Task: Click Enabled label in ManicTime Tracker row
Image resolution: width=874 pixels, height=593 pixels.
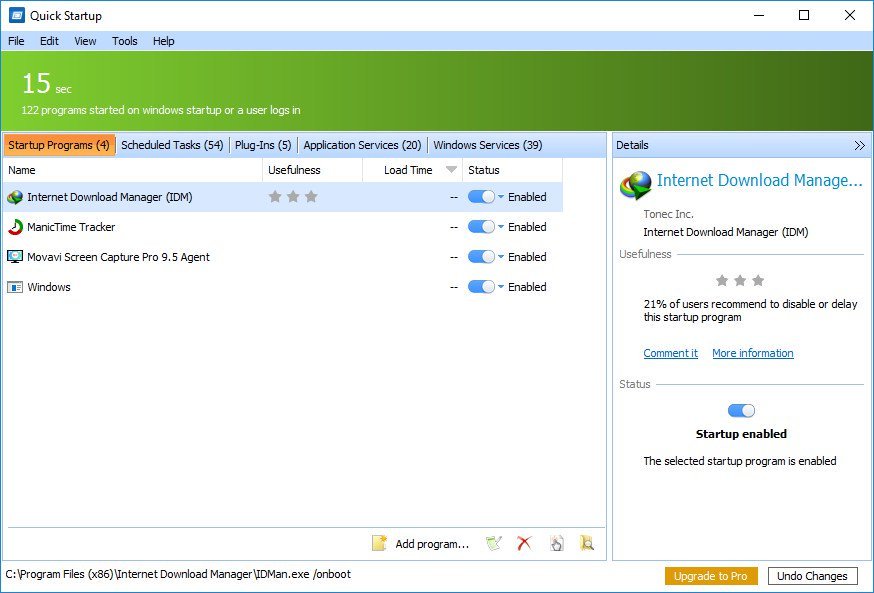Action: click(527, 227)
